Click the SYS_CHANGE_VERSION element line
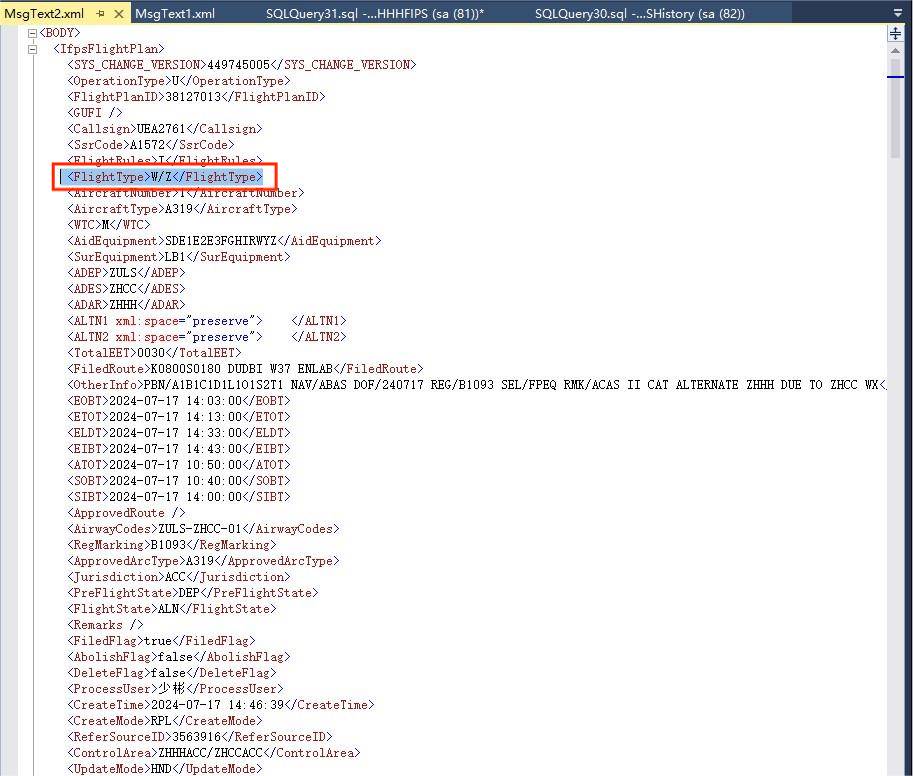Image resolution: width=913 pixels, height=776 pixels. [x=241, y=65]
